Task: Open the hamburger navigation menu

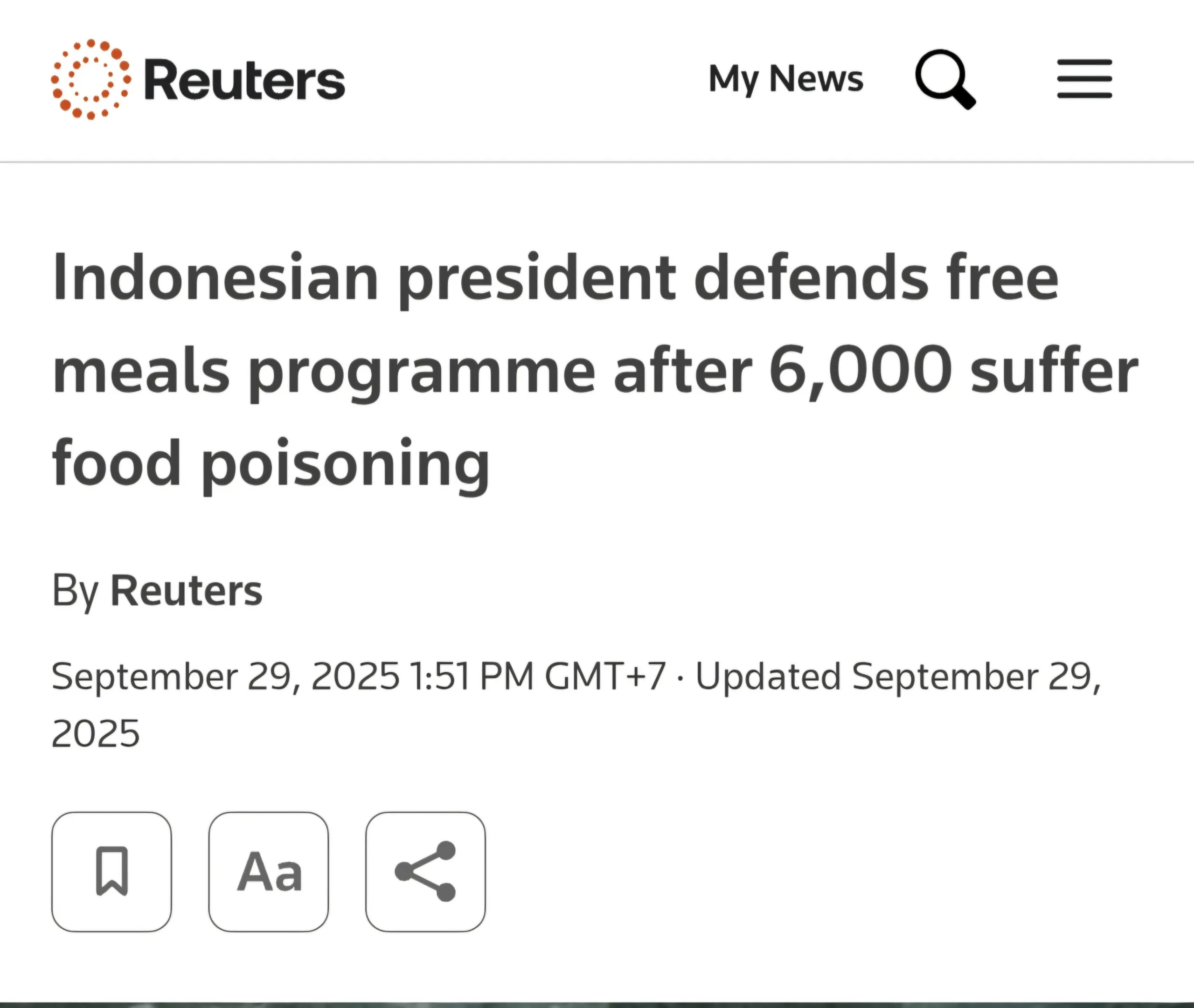Action: pyautogui.click(x=1084, y=79)
